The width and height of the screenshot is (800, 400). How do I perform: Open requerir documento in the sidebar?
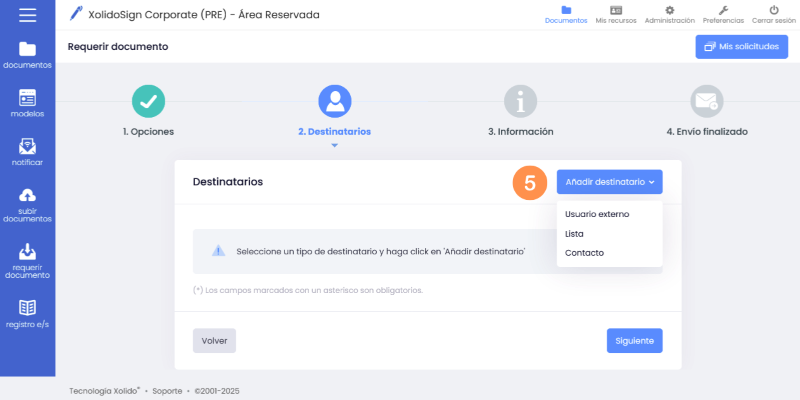pos(28,261)
